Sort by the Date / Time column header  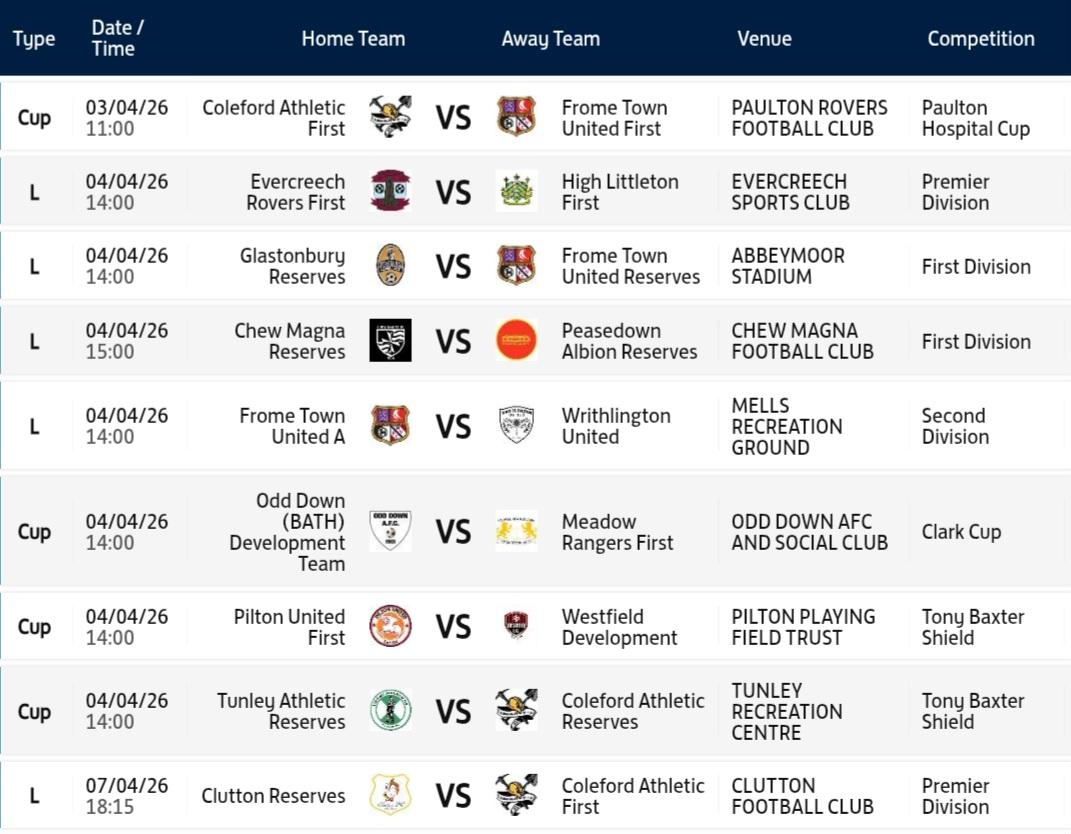pyautogui.click(x=117, y=38)
